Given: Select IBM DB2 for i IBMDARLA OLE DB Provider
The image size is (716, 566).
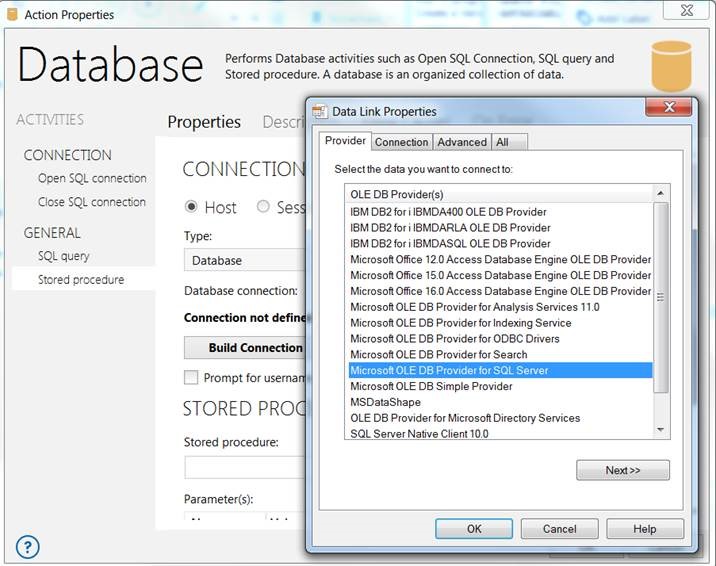Looking at the screenshot, I should [500, 228].
